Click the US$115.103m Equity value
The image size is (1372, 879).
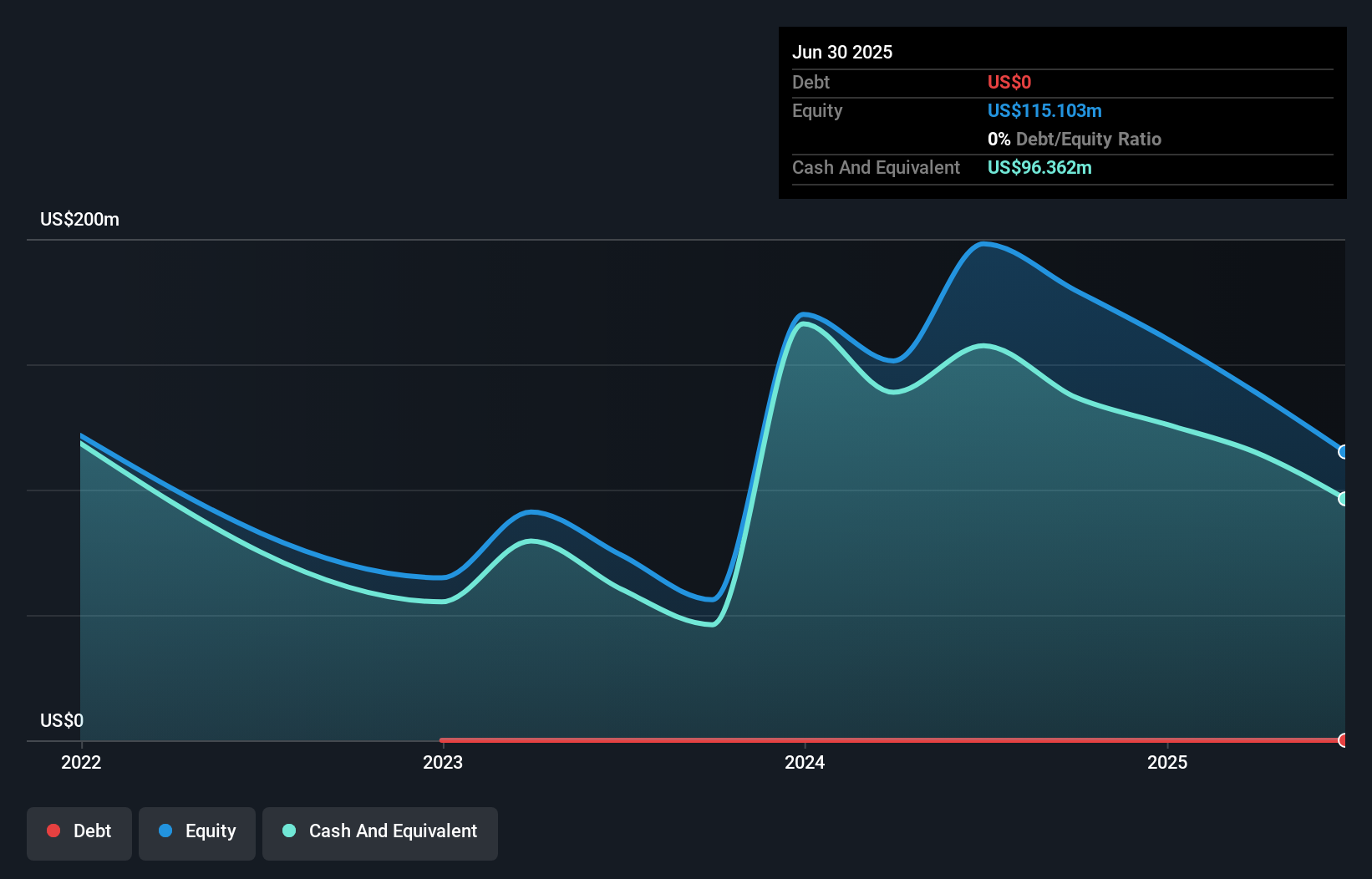coord(1044,110)
